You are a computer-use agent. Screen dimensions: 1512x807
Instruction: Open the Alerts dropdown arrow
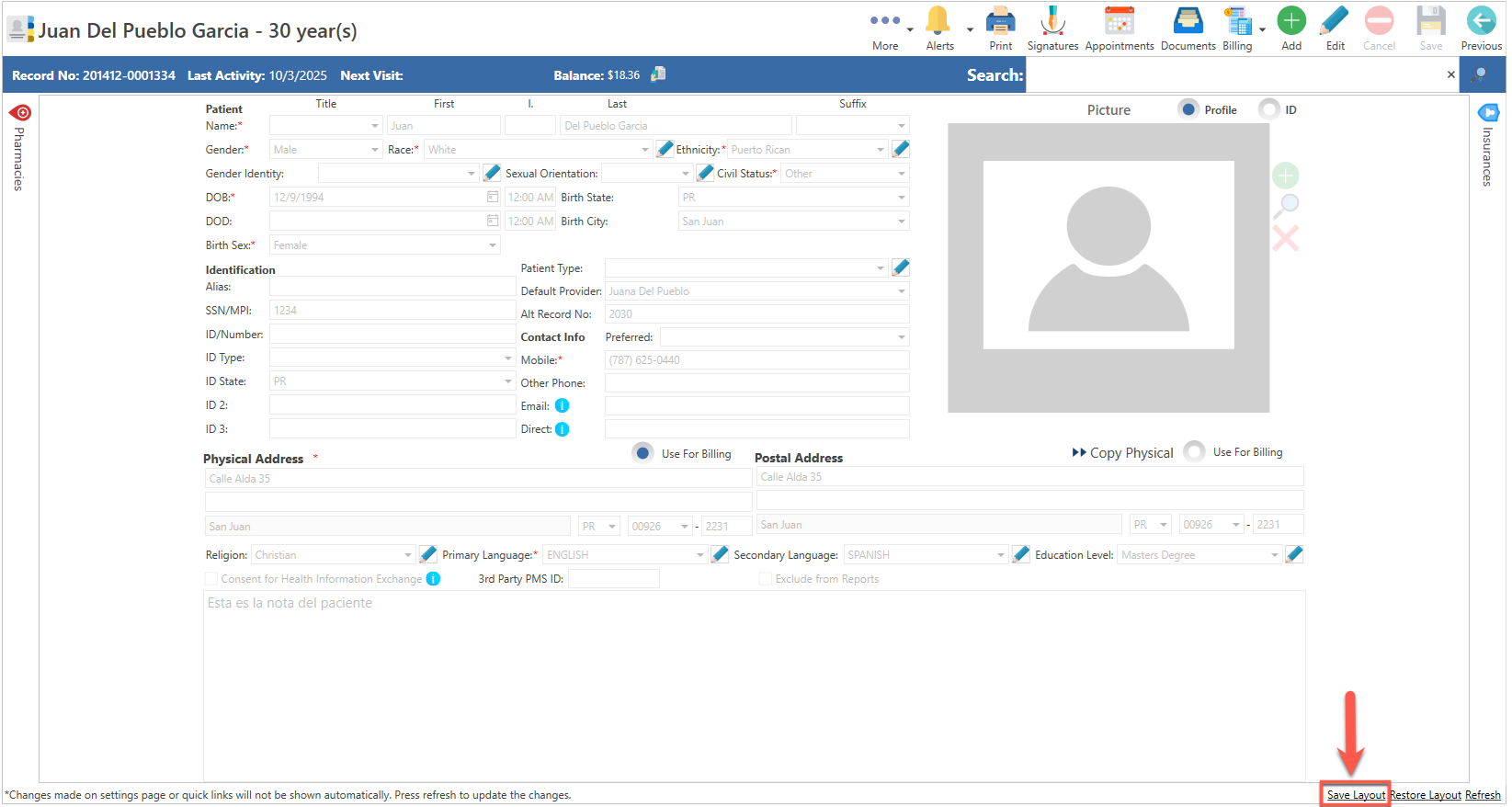[x=970, y=29]
